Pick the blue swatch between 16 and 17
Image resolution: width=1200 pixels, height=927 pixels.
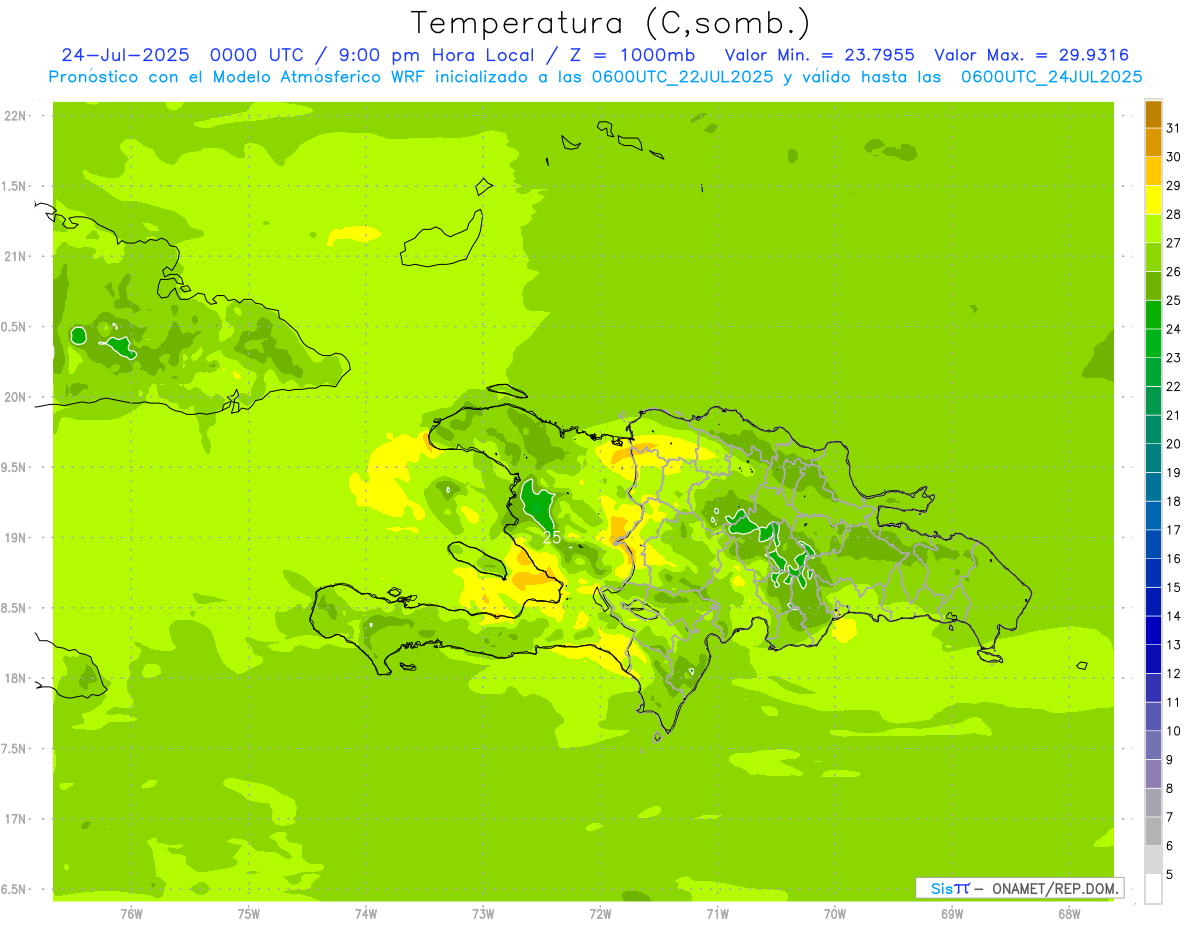click(1153, 544)
